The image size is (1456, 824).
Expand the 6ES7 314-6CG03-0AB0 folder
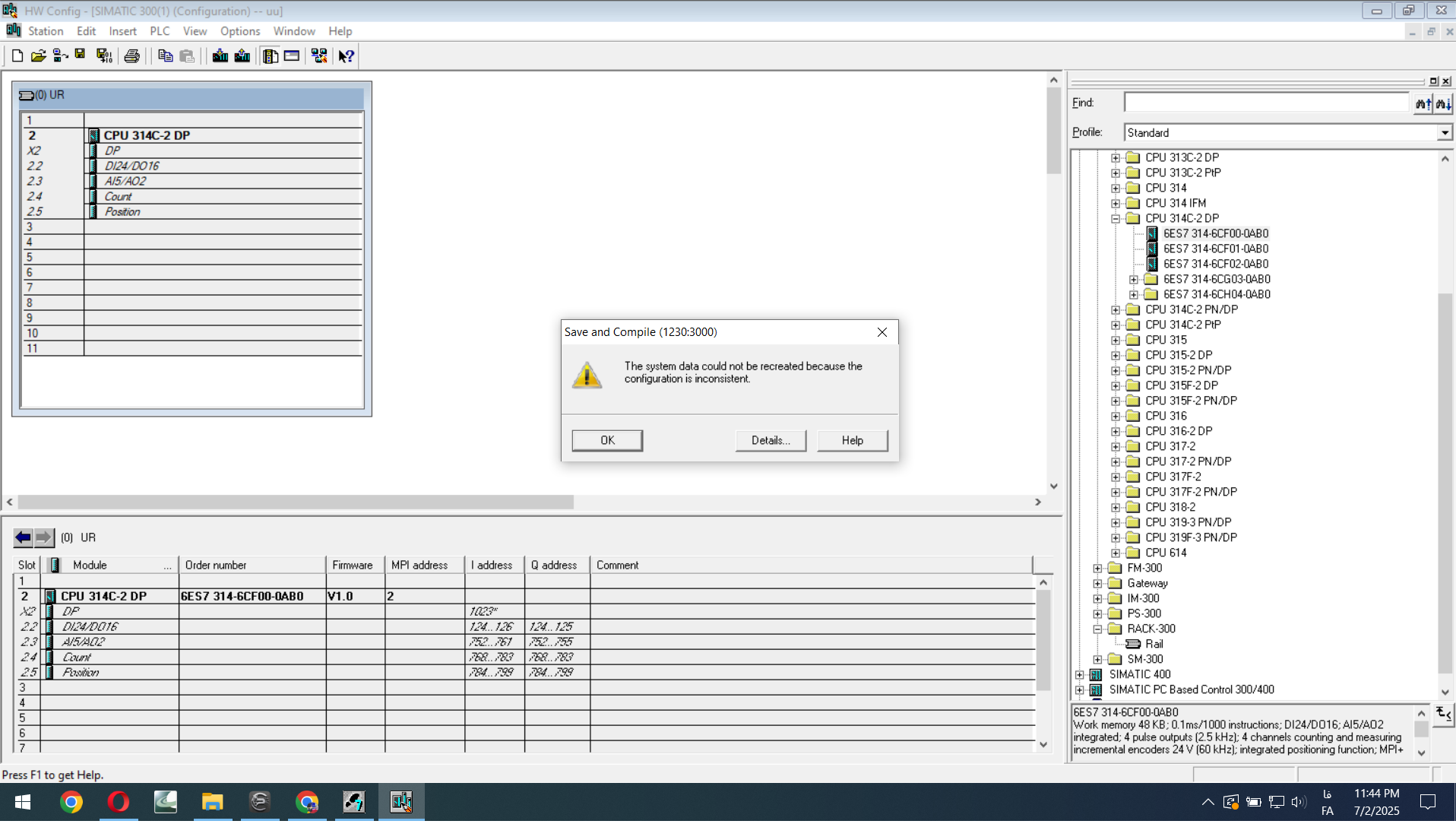click(1134, 280)
